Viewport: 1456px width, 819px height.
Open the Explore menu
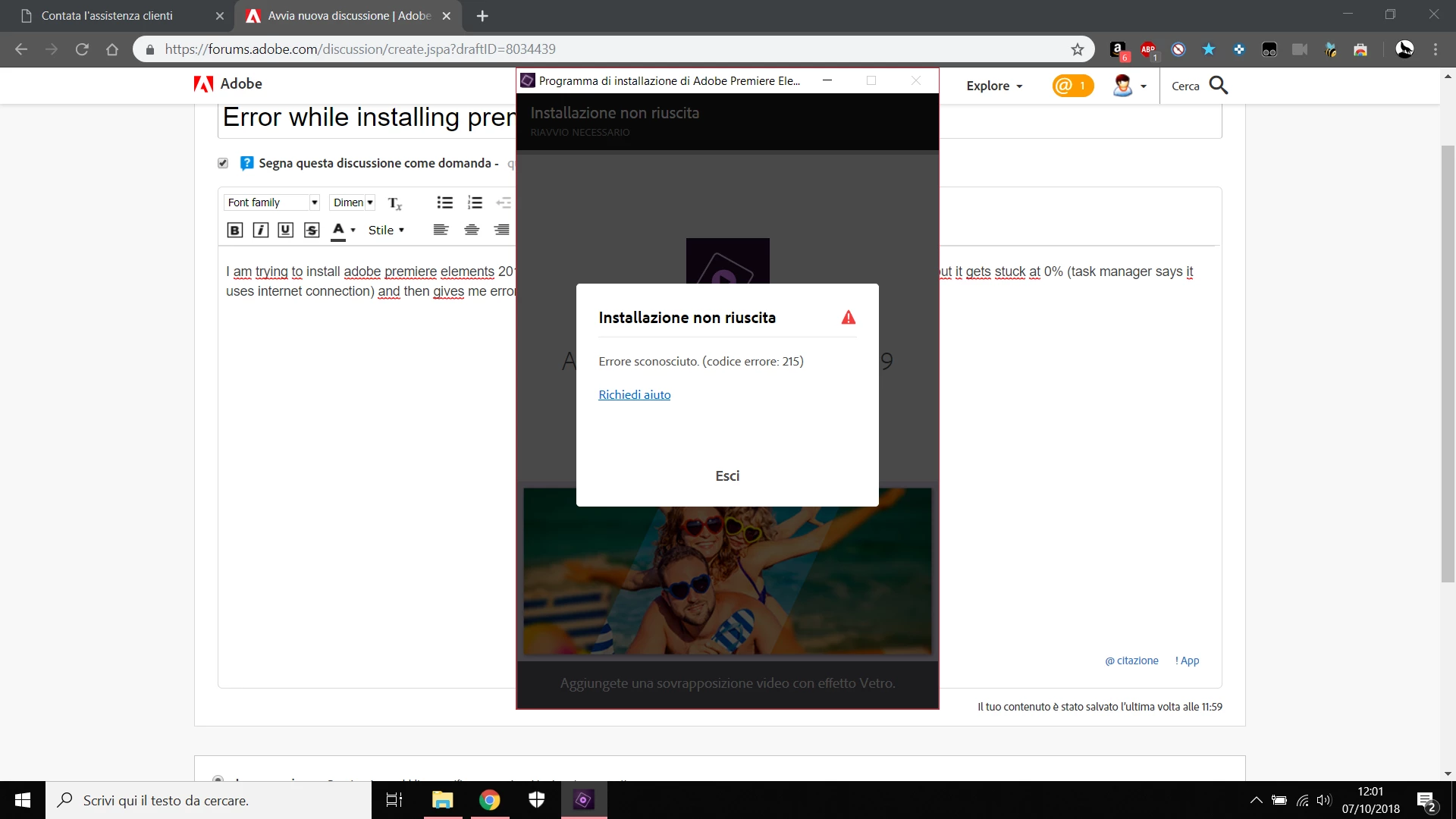[994, 86]
